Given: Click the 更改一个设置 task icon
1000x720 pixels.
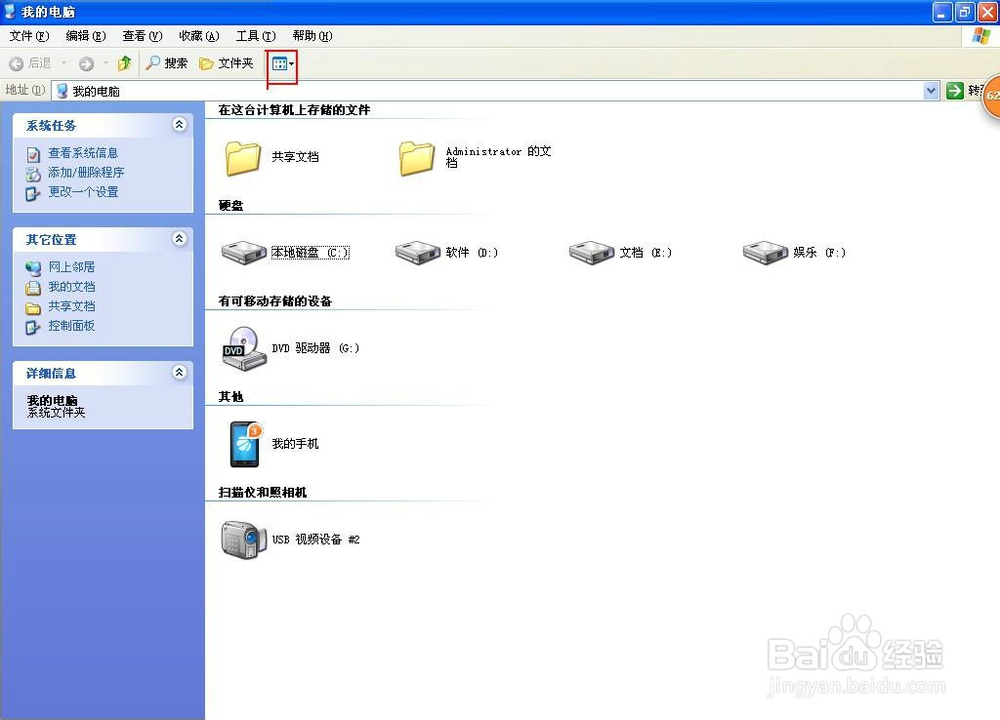Looking at the screenshot, I should pos(33,193).
